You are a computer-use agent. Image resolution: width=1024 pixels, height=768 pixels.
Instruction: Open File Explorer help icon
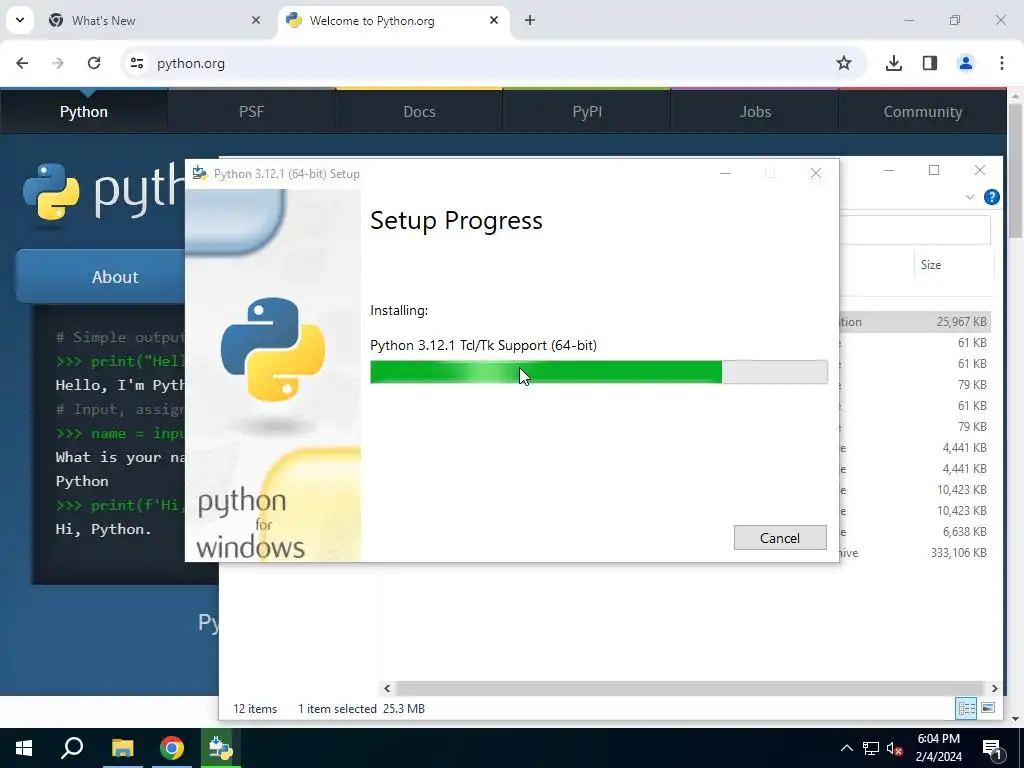click(991, 197)
